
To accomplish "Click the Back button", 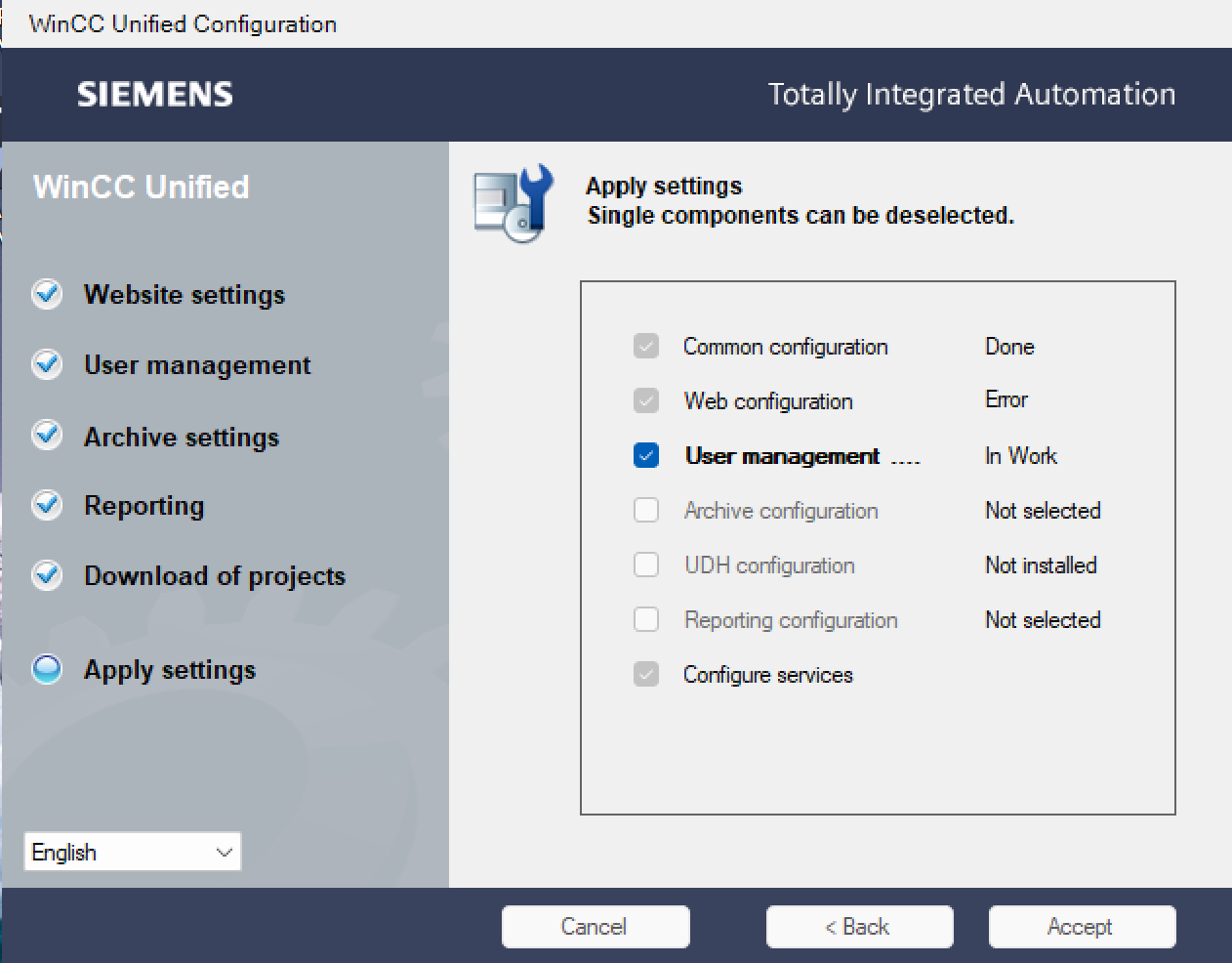I will pyautogui.click(x=859, y=927).
